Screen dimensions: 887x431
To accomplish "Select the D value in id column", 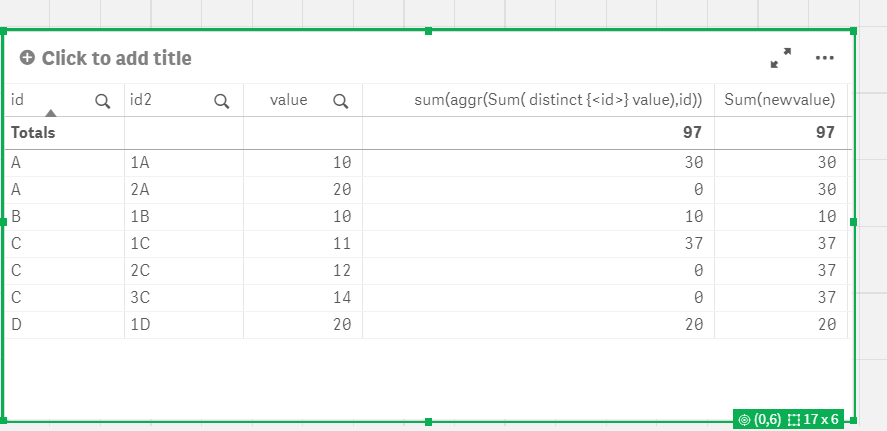I will point(16,324).
